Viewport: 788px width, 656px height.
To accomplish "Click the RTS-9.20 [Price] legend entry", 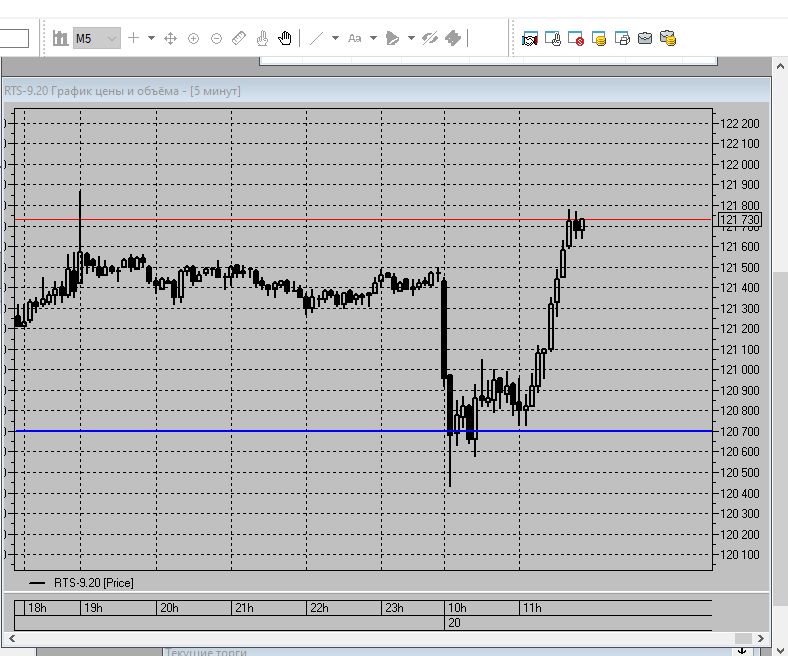I will tap(82, 583).
